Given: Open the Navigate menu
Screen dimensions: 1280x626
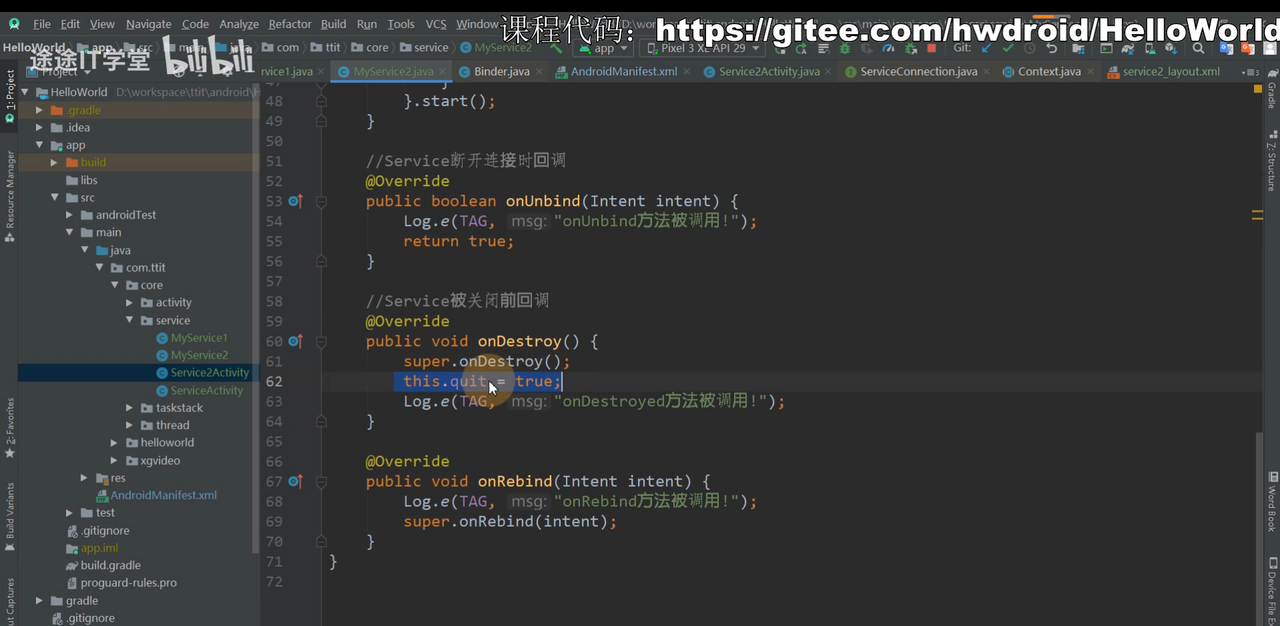Looking at the screenshot, I should point(148,24).
